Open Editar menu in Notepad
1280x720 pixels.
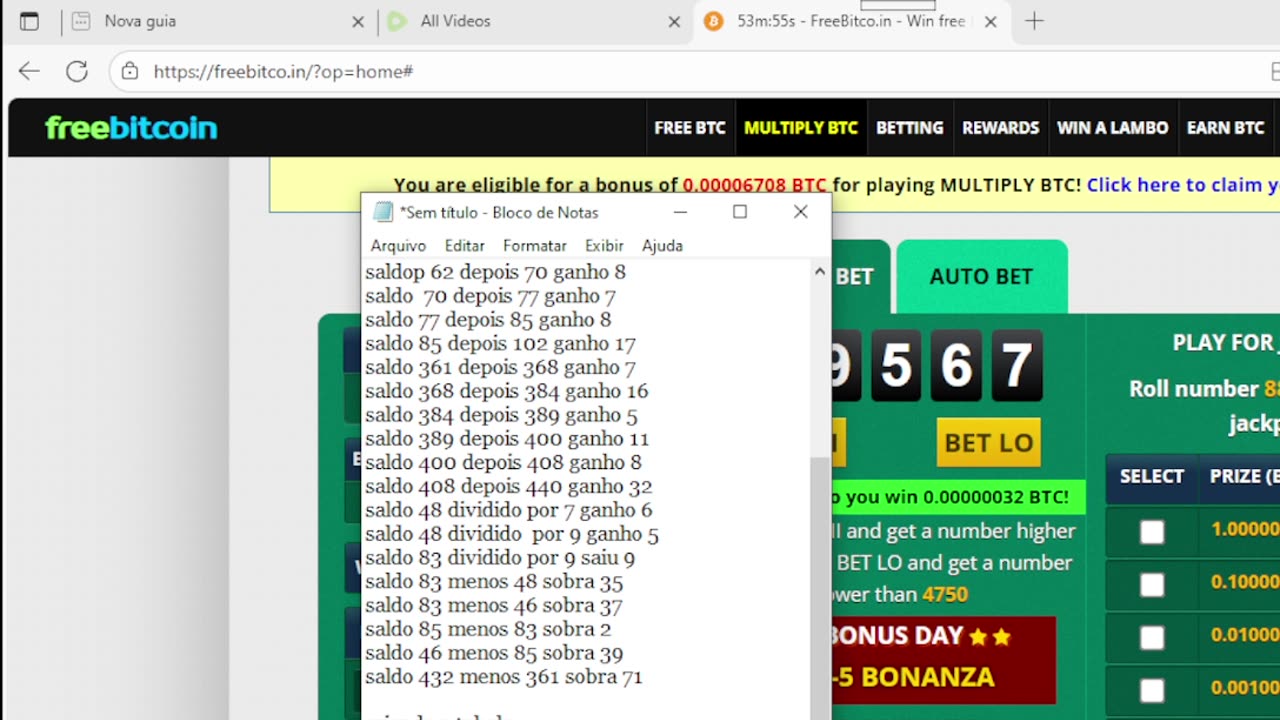[464, 246]
